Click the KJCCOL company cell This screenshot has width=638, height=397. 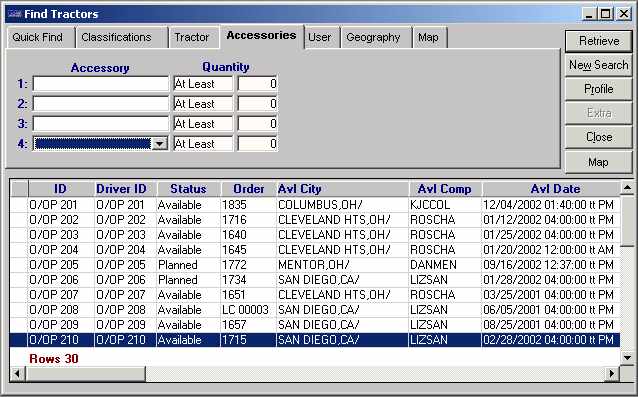(445, 205)
